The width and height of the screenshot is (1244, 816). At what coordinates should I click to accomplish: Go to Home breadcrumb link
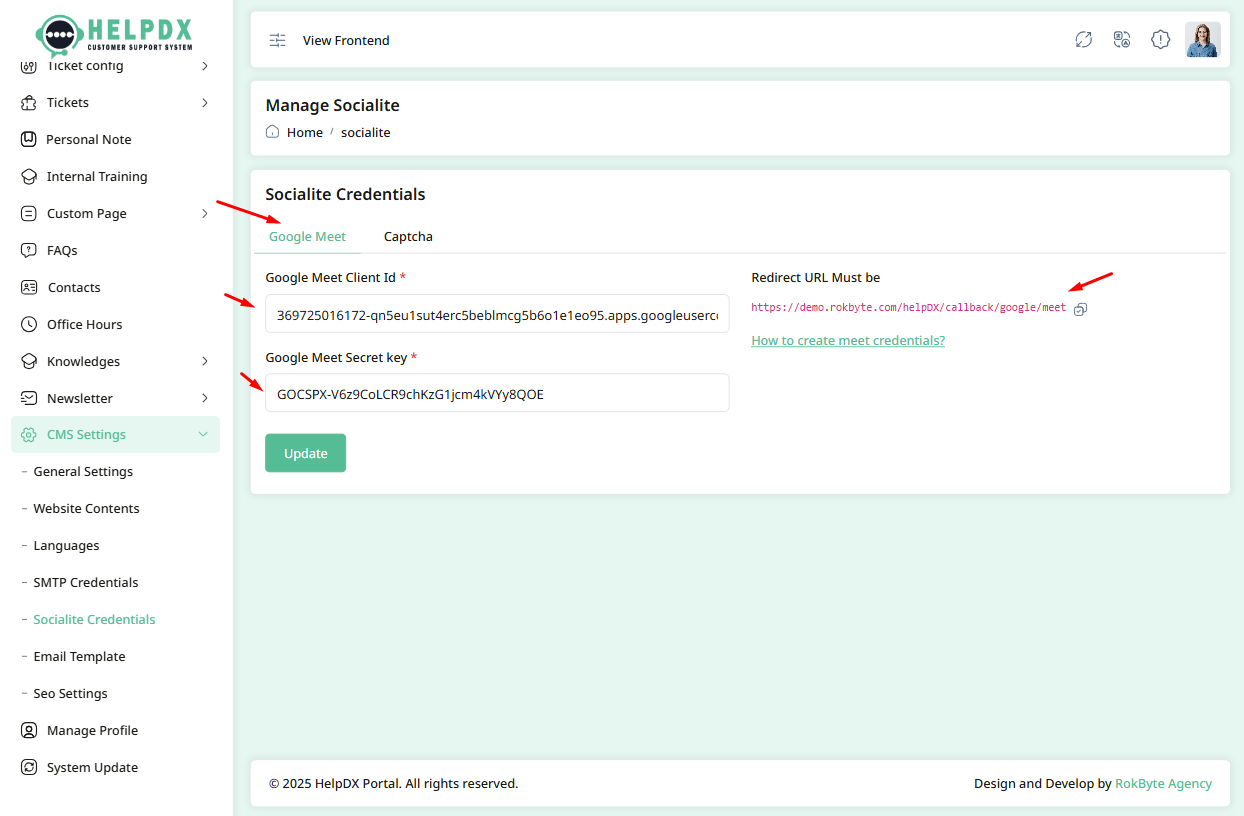tap(305, 132)
